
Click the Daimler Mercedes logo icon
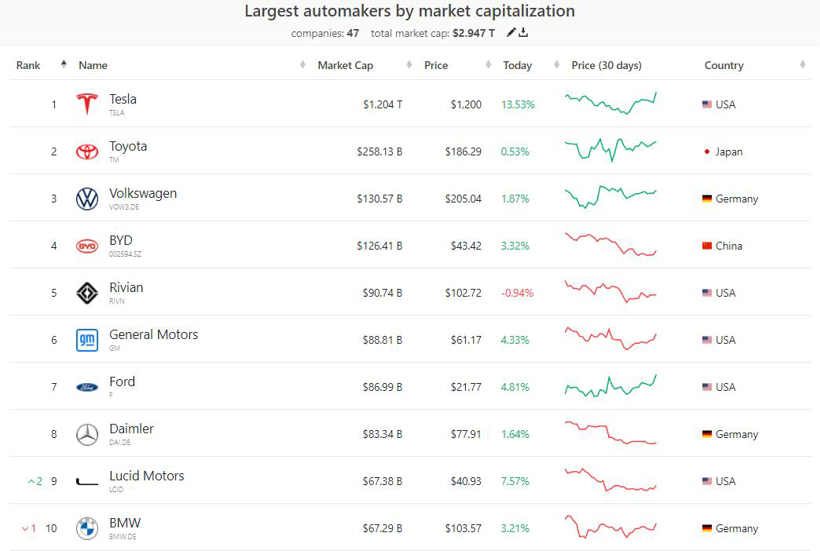click(x=87, y=434)
